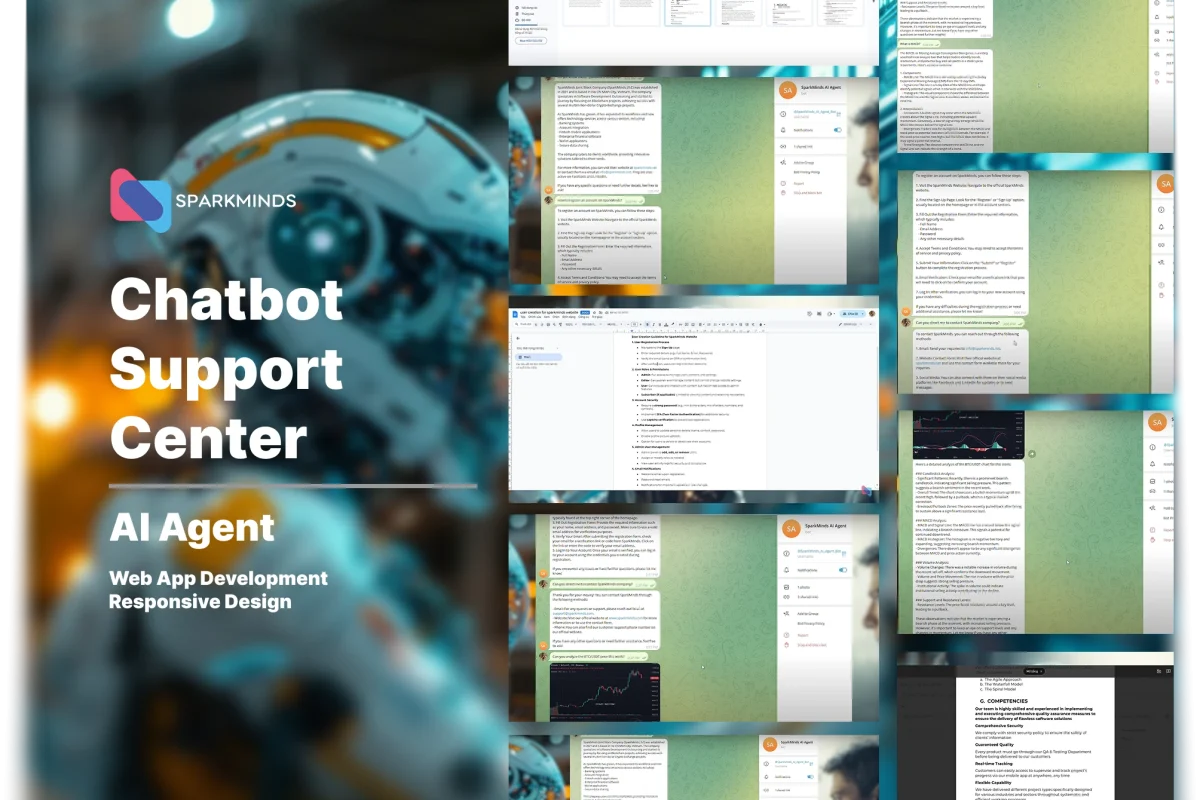Image resolution: width=1200 pixels, height=800 pixels.
Task: Click the 'Web App Development' tagline
Action: pos(218,578)
